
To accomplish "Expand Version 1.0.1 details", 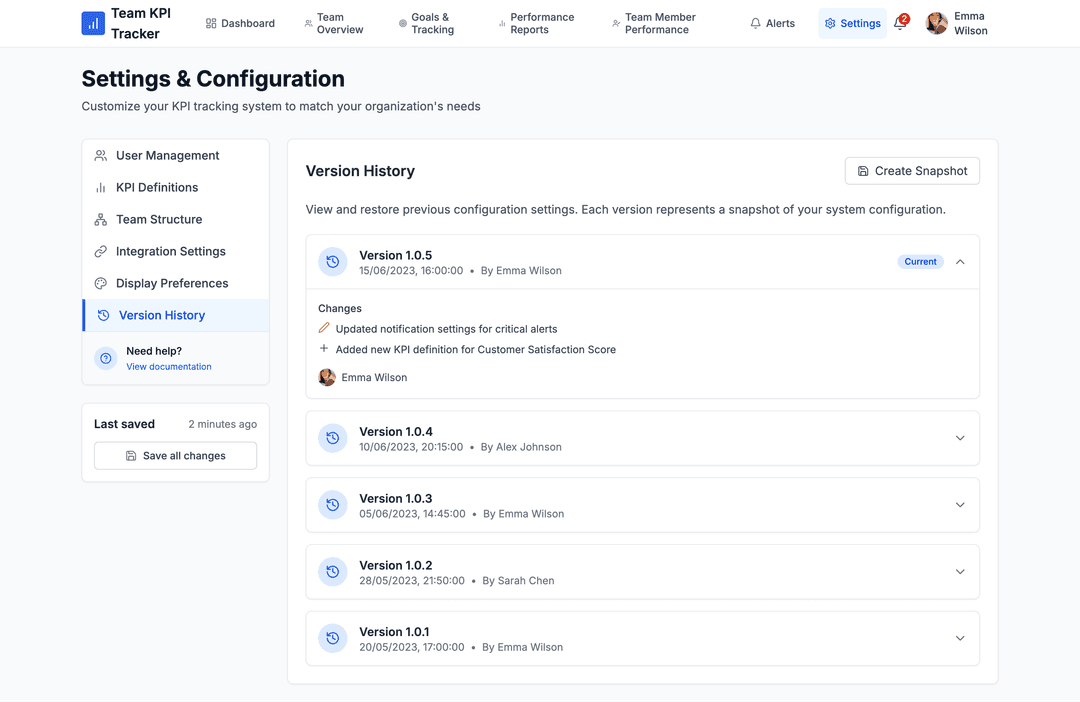I will point(960,638).
